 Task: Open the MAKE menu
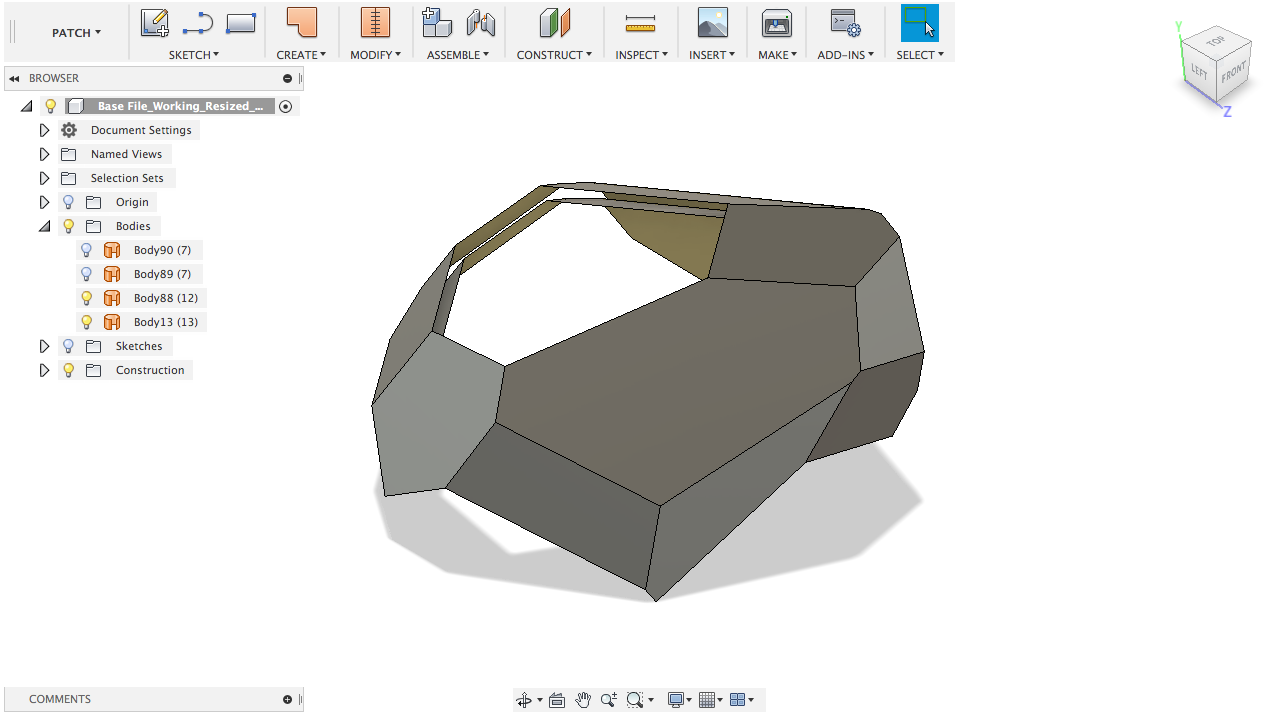point(777,55)
